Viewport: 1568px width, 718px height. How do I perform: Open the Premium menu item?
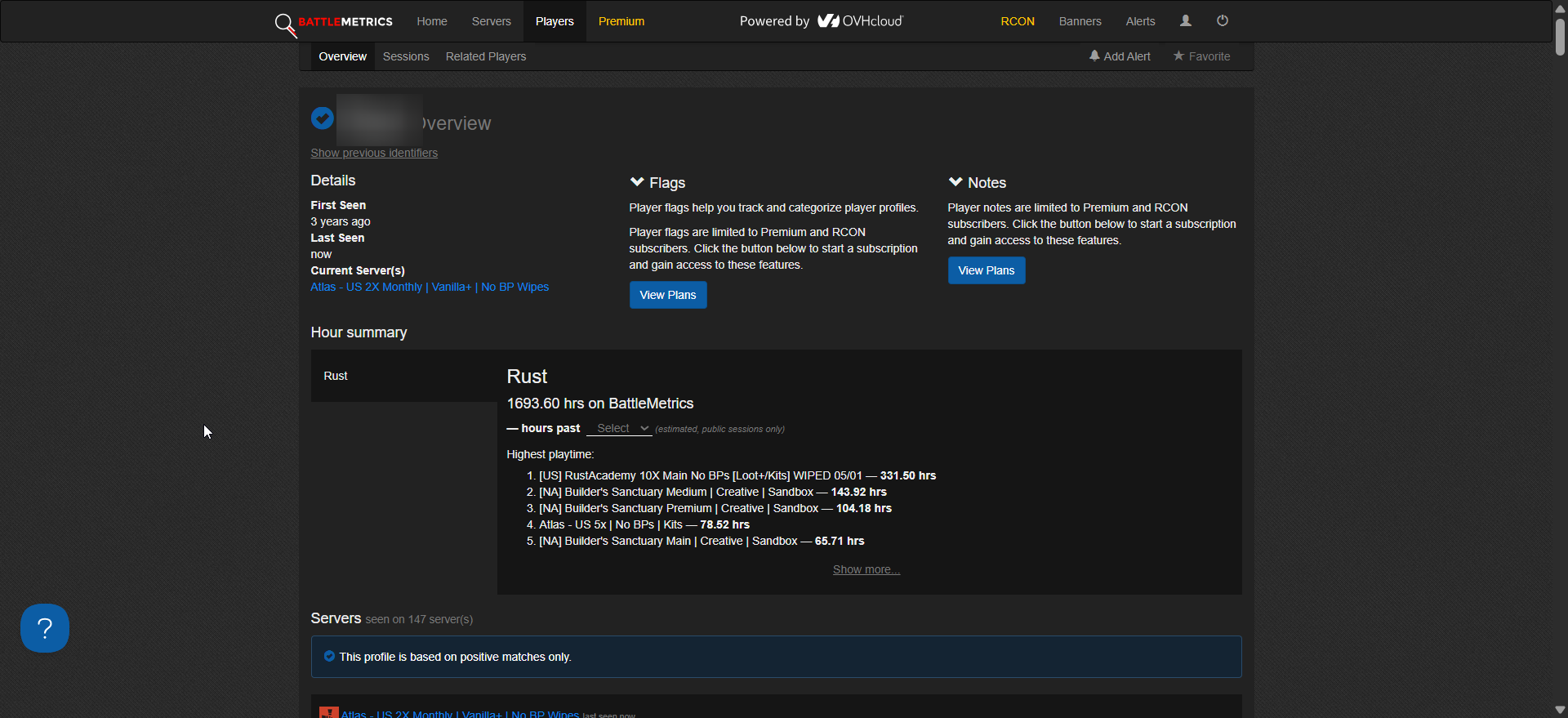621,21
